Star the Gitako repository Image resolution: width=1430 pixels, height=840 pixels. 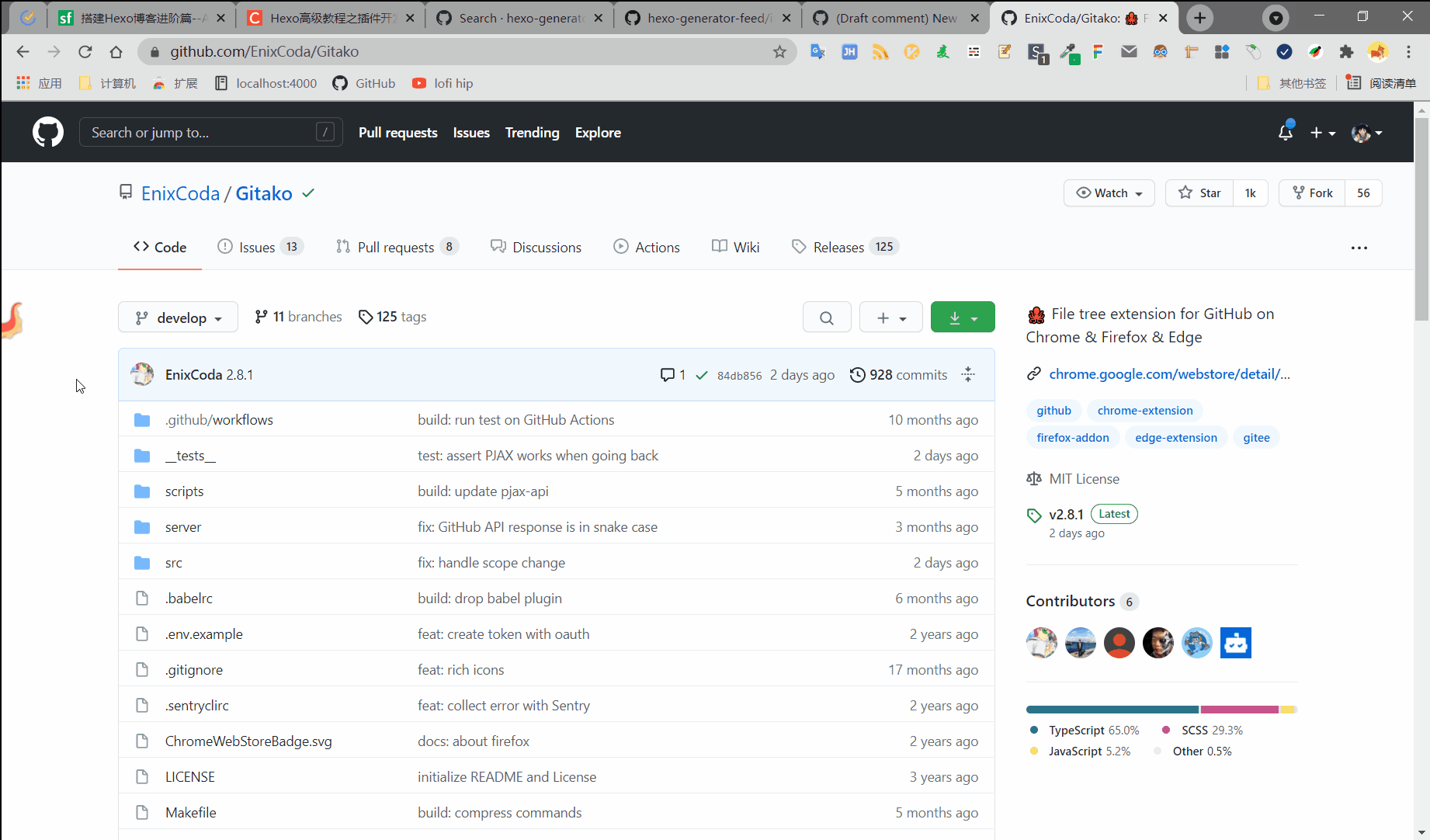[x=1199, y=193]
